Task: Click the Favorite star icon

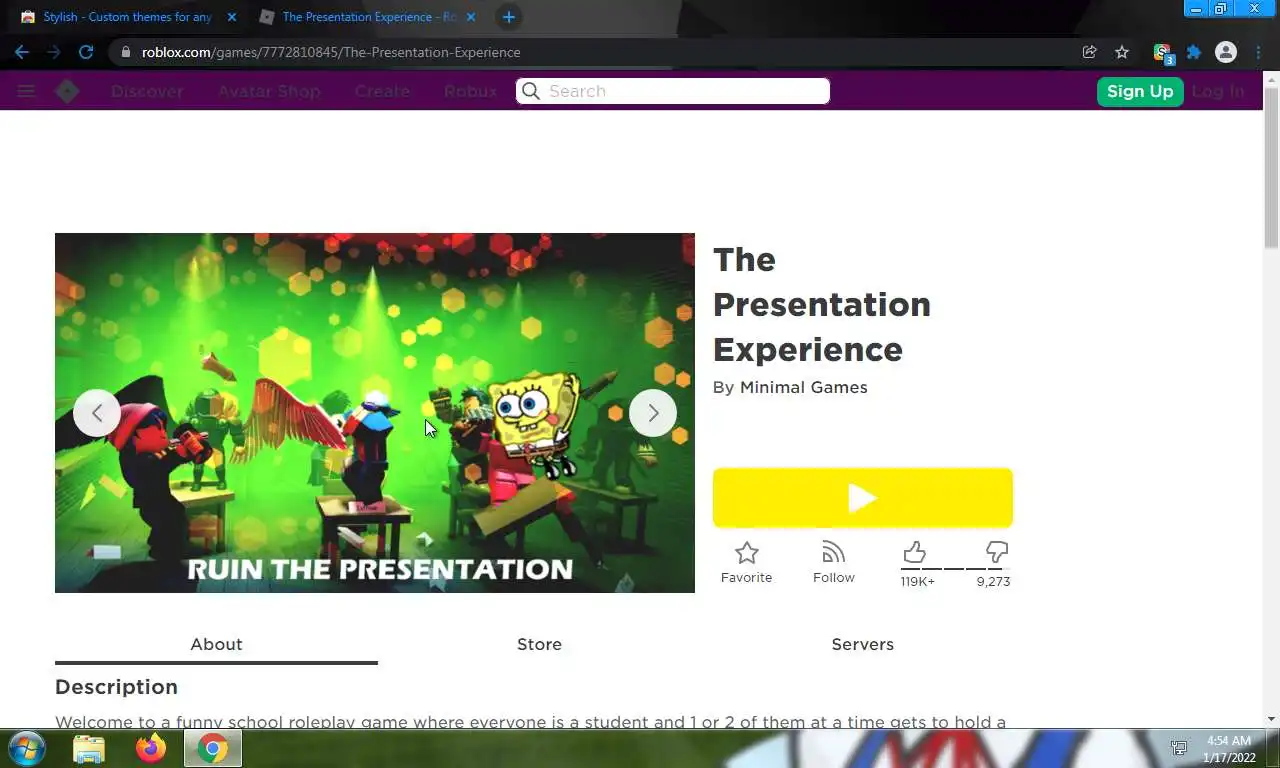Action: coord(746,552)
